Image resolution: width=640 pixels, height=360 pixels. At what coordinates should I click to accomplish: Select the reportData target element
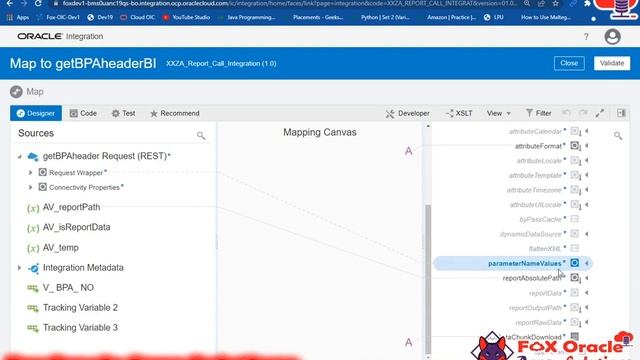545,293
